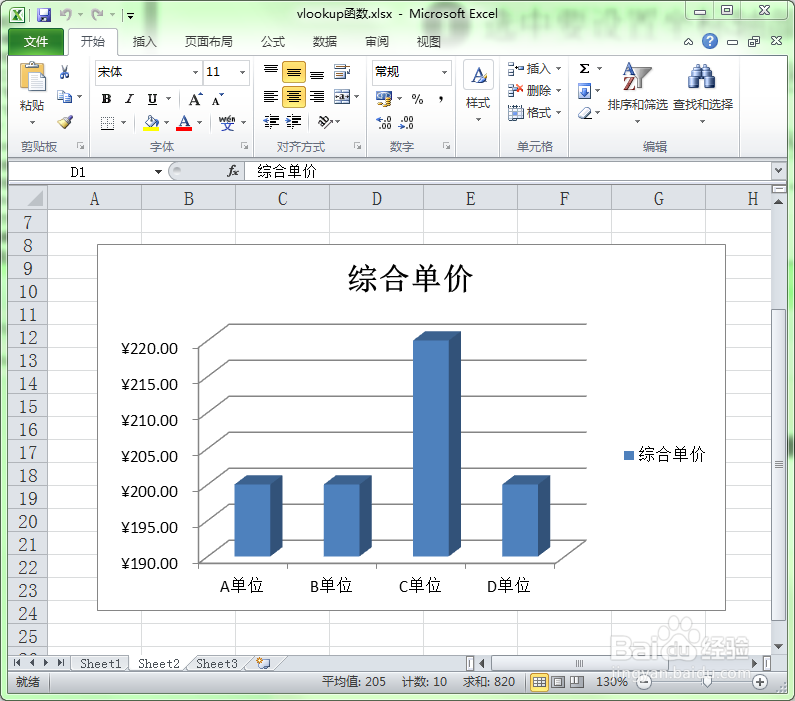Screen dimensions: 795x701
Task: Apply percent style format
Action: (x=417, y=99)
